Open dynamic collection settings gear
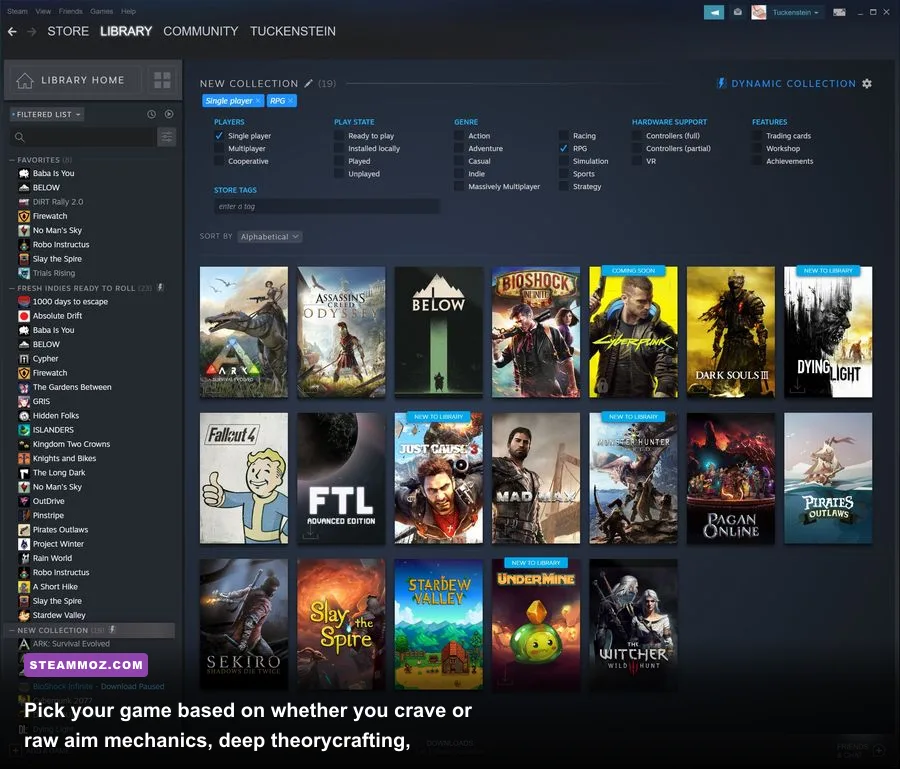900x769 pixels. 867,83
